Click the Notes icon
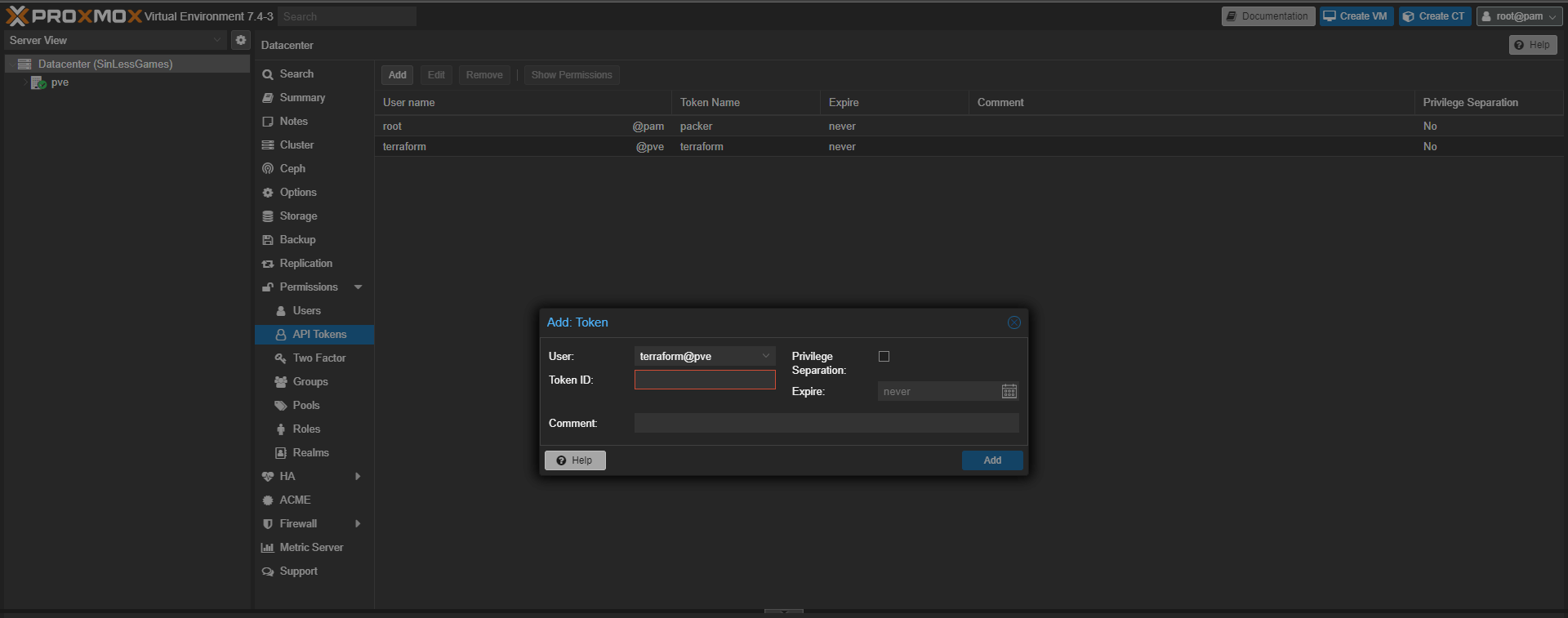Viewport: 1568px width, 618px height. coord(268,122)
